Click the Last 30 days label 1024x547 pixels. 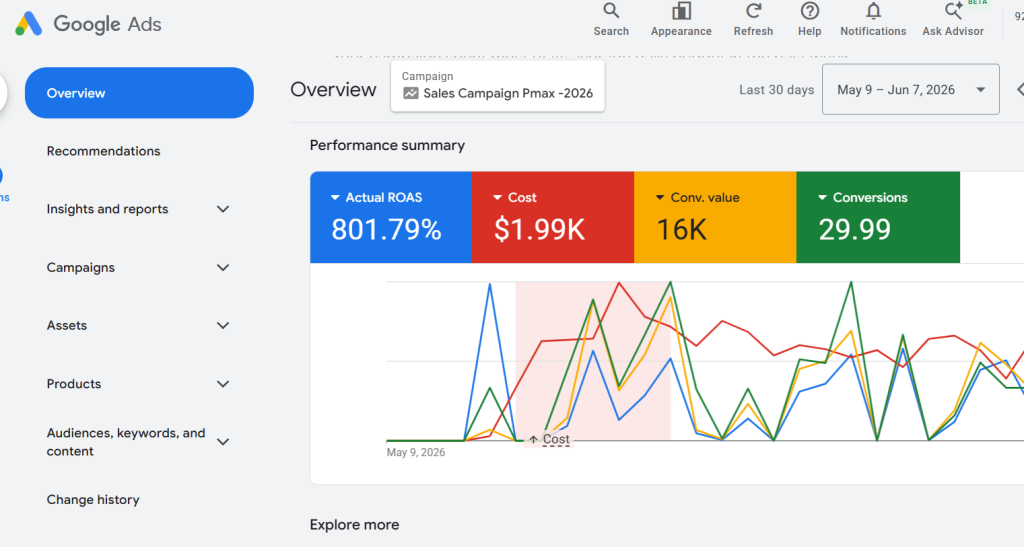[776, 90]
